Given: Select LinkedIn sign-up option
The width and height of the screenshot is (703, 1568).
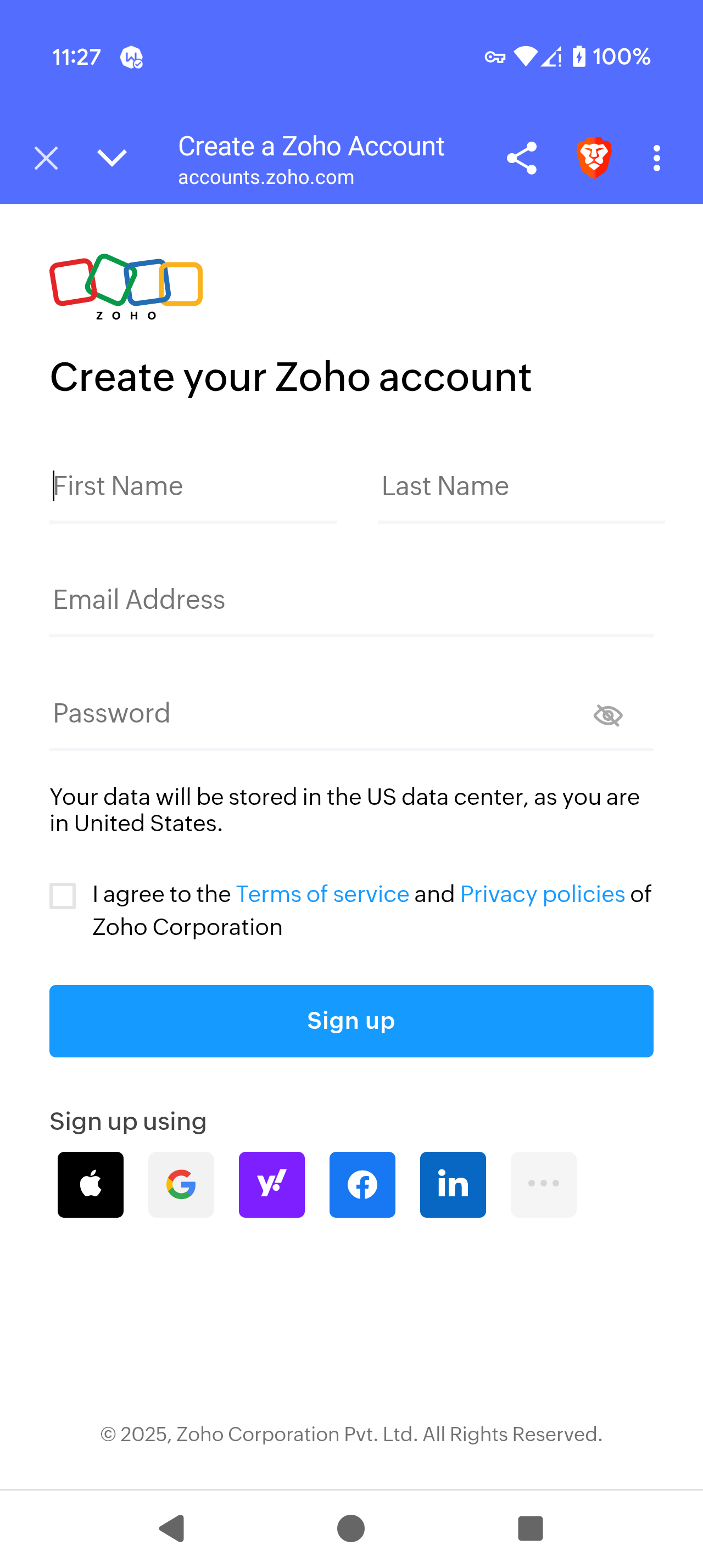Looking at the screenshot, I should point(453,1184).
